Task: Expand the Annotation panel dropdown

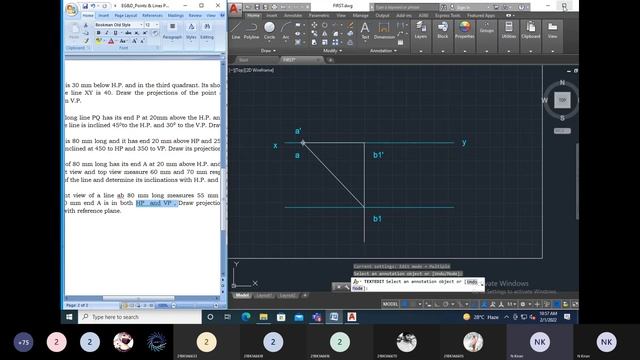Action: [383, 51]
